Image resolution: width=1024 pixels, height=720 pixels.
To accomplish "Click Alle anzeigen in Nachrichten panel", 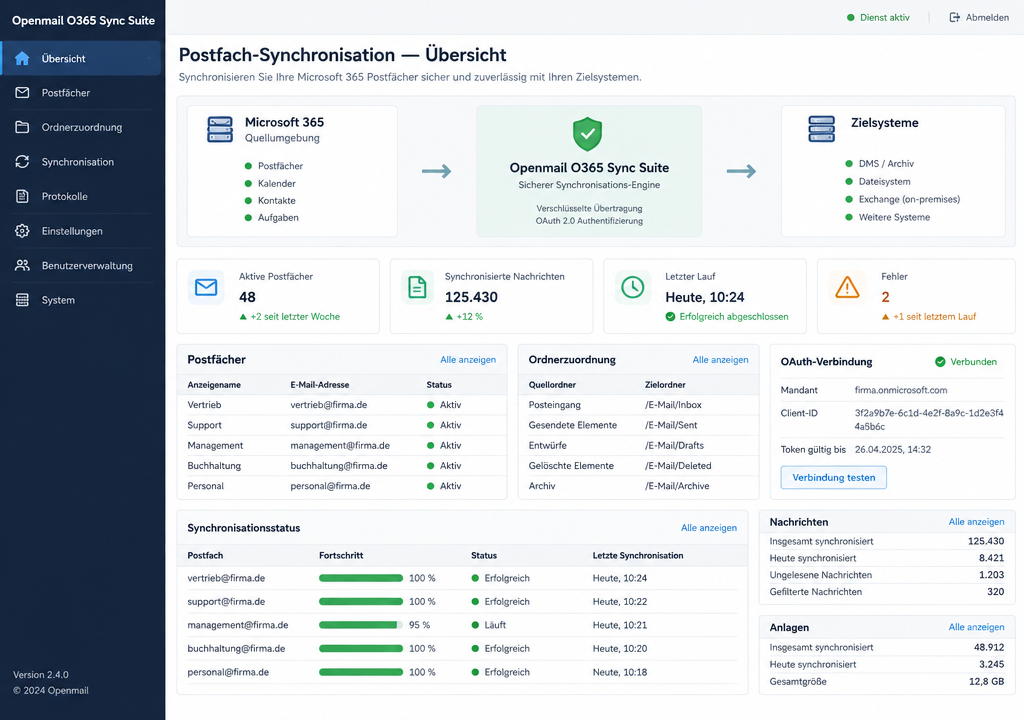I will point(976,521).
